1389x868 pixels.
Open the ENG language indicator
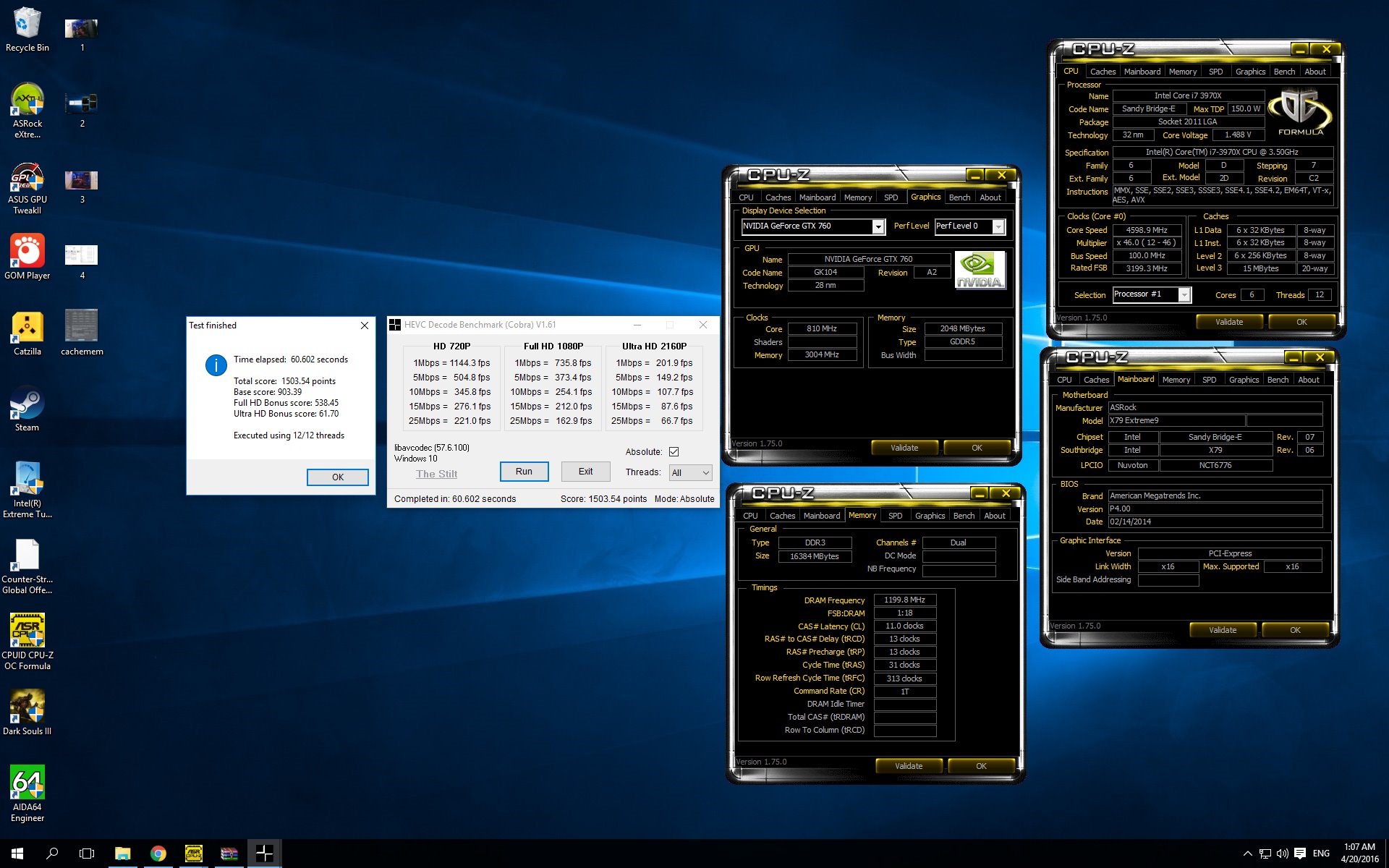1321,854
